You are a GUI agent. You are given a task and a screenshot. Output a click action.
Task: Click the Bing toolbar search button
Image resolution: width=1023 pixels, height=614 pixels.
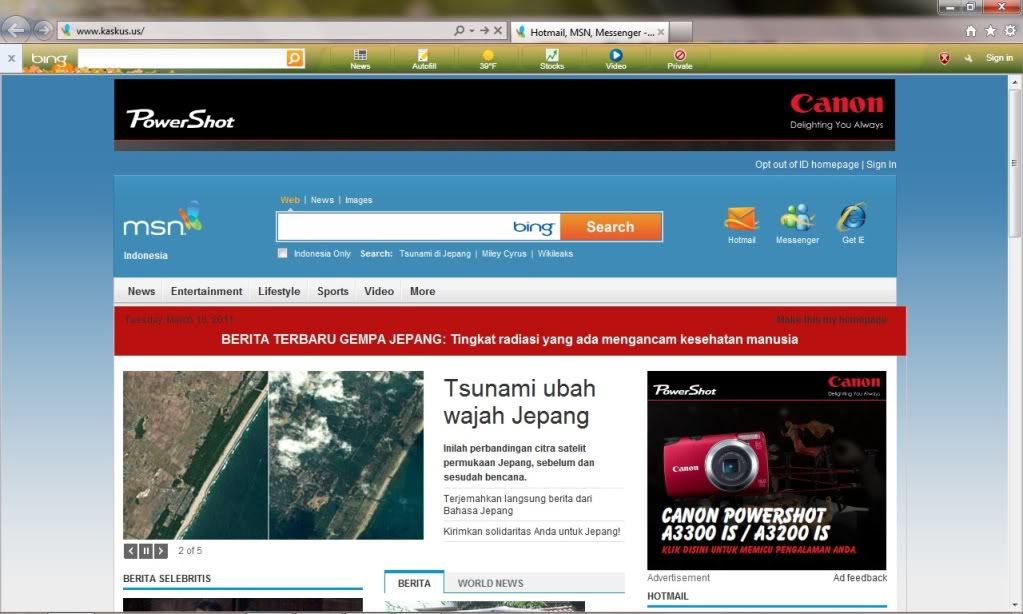[295, 58]
